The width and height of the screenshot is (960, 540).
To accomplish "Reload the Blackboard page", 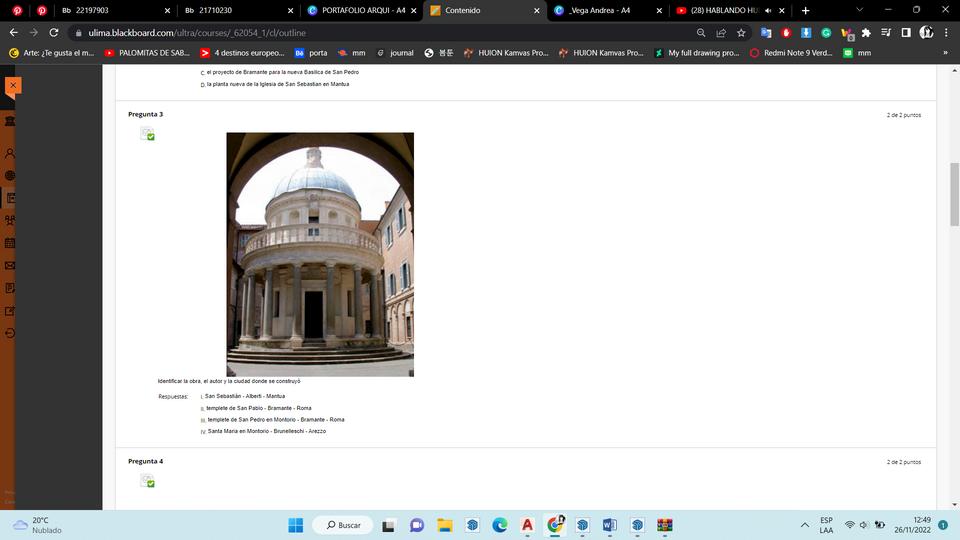I will pyautogui.click(x=54, y=32).
